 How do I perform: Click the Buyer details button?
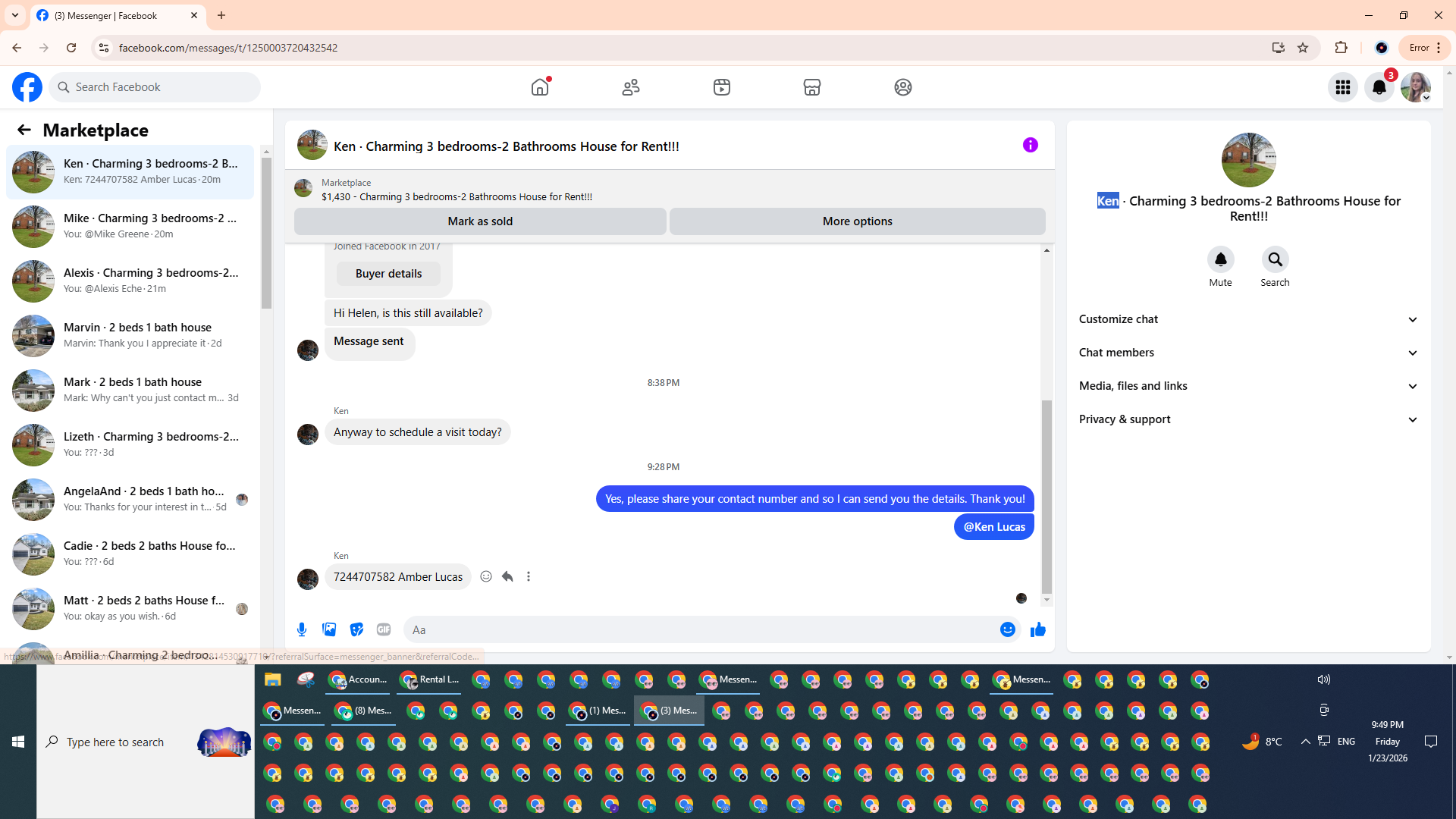pos(388,274)
